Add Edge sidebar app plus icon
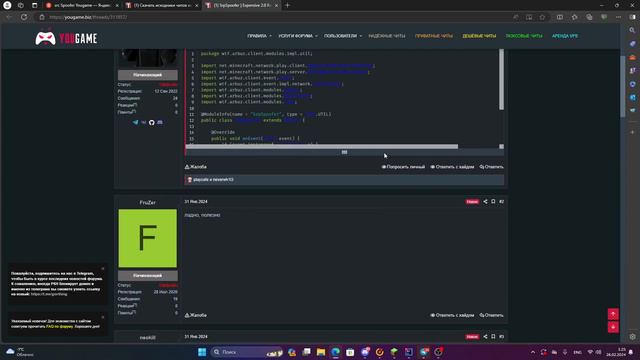Image resolution: width=640 pixels, height=360 pixels. (632, 132)
